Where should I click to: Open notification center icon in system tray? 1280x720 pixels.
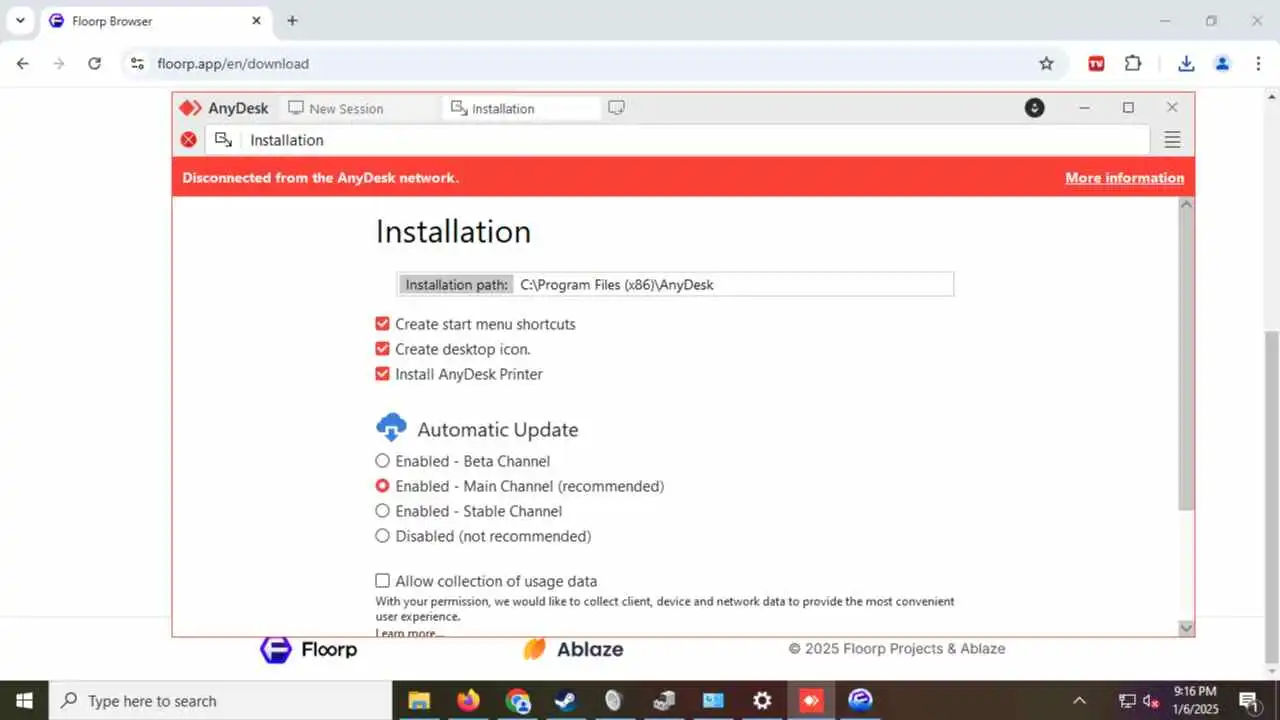pyautogui.click(x=1248, y=700)
